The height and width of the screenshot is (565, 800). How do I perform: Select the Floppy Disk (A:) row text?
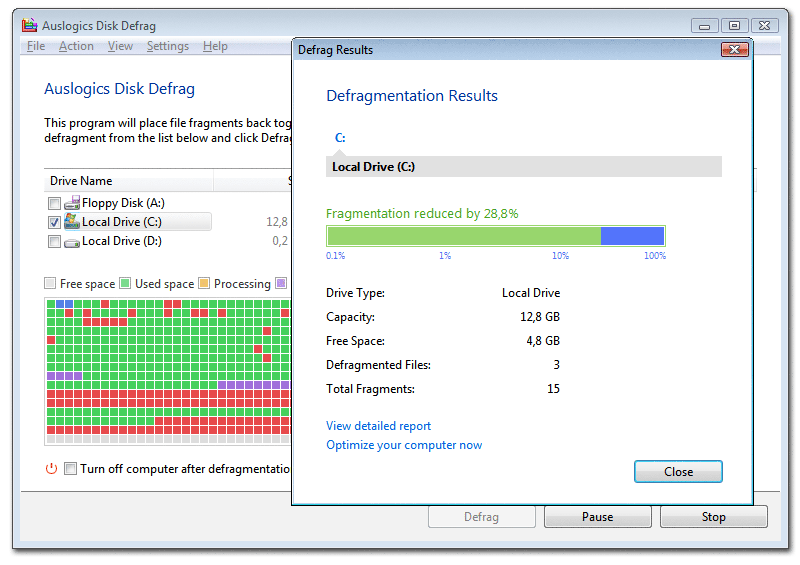tap(123, 203)
